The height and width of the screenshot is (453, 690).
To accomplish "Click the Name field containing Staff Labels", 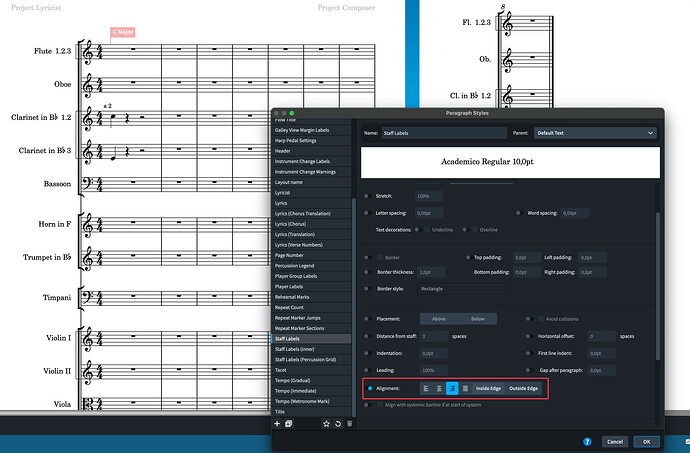I will click(444, 133).
